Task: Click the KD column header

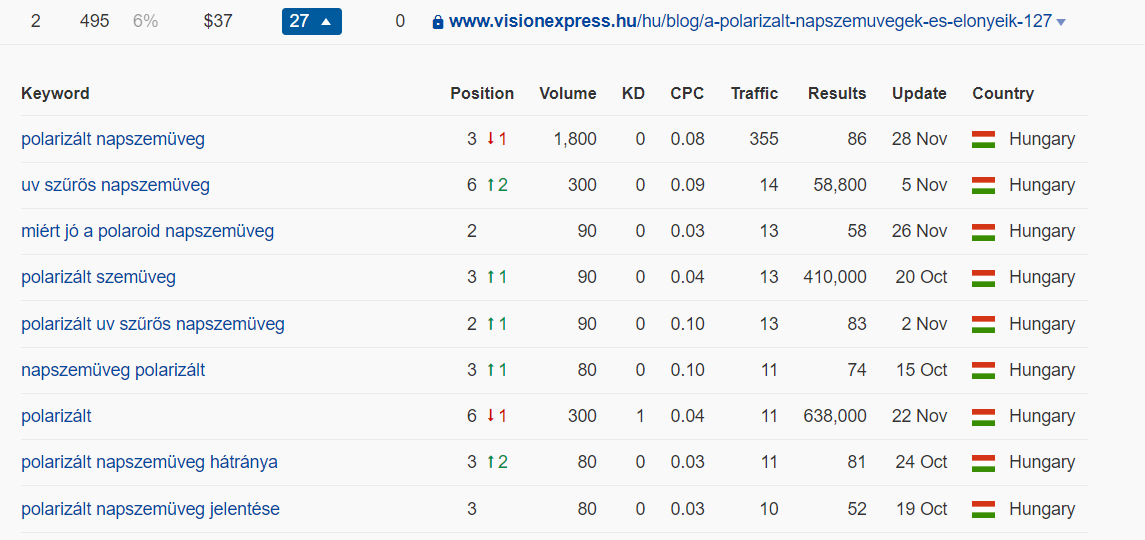Action: click(x=633, y=93)
